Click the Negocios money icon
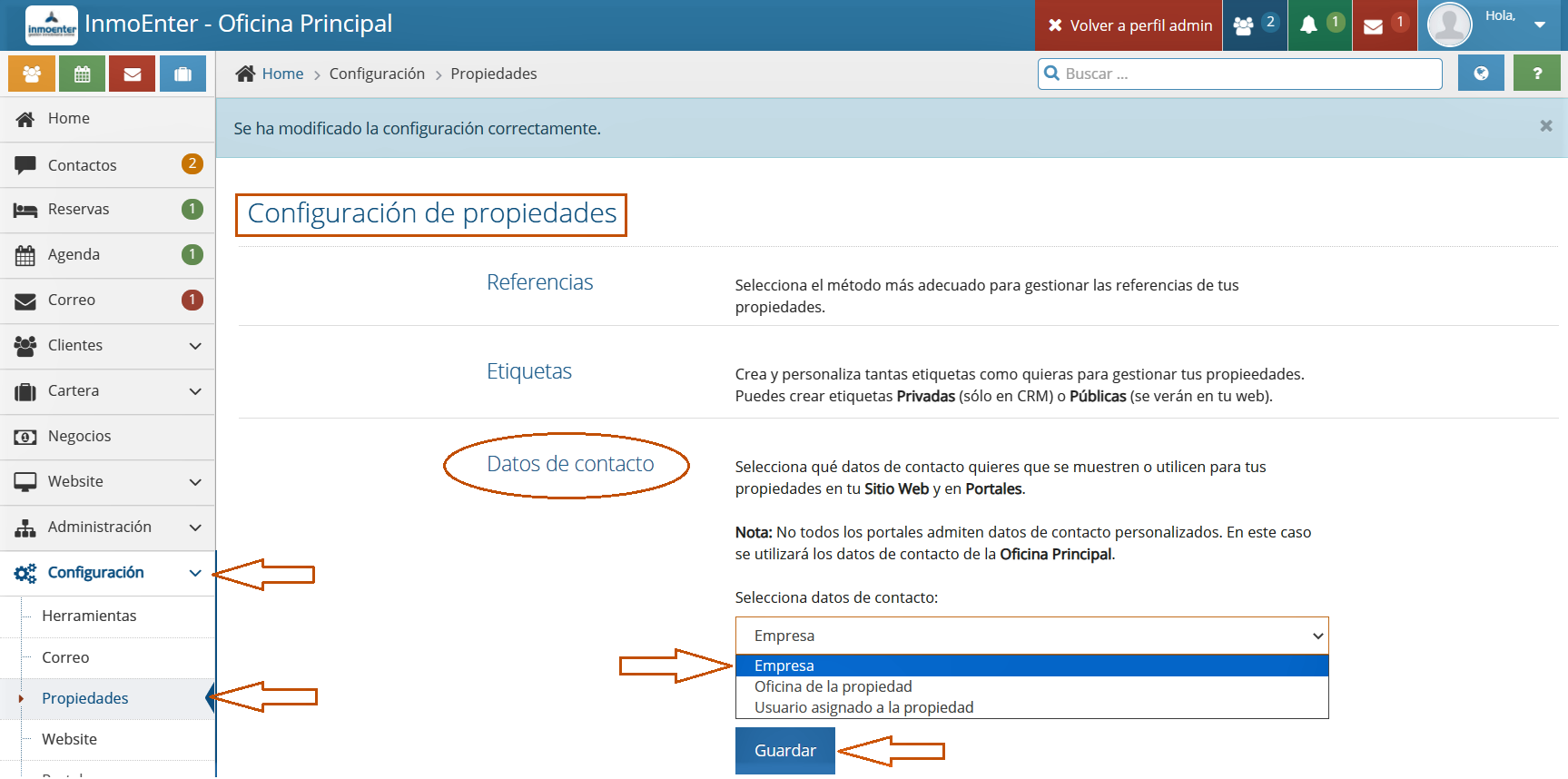 tap(25, 437)
